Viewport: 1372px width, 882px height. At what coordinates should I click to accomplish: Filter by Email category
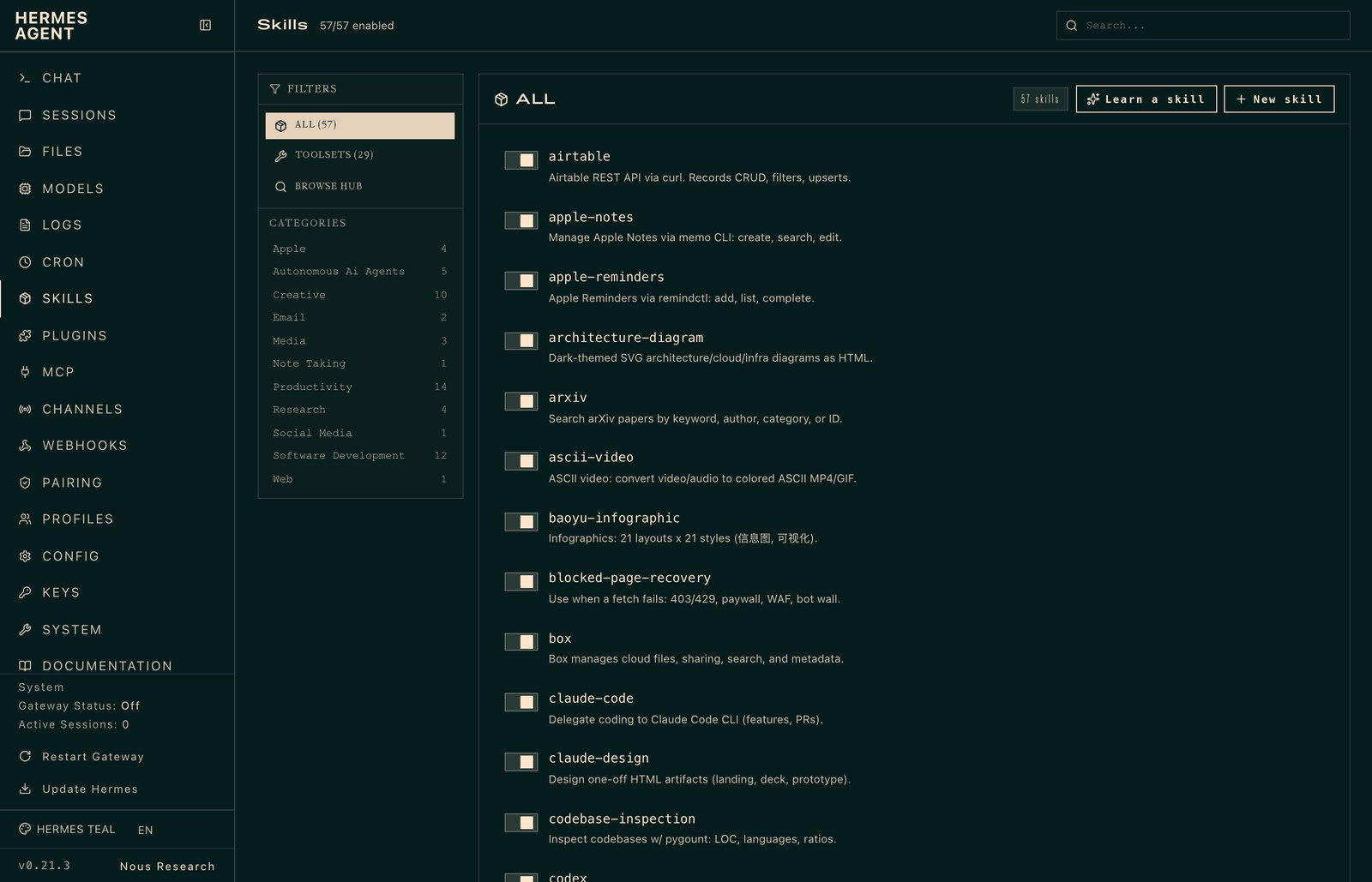360,318
